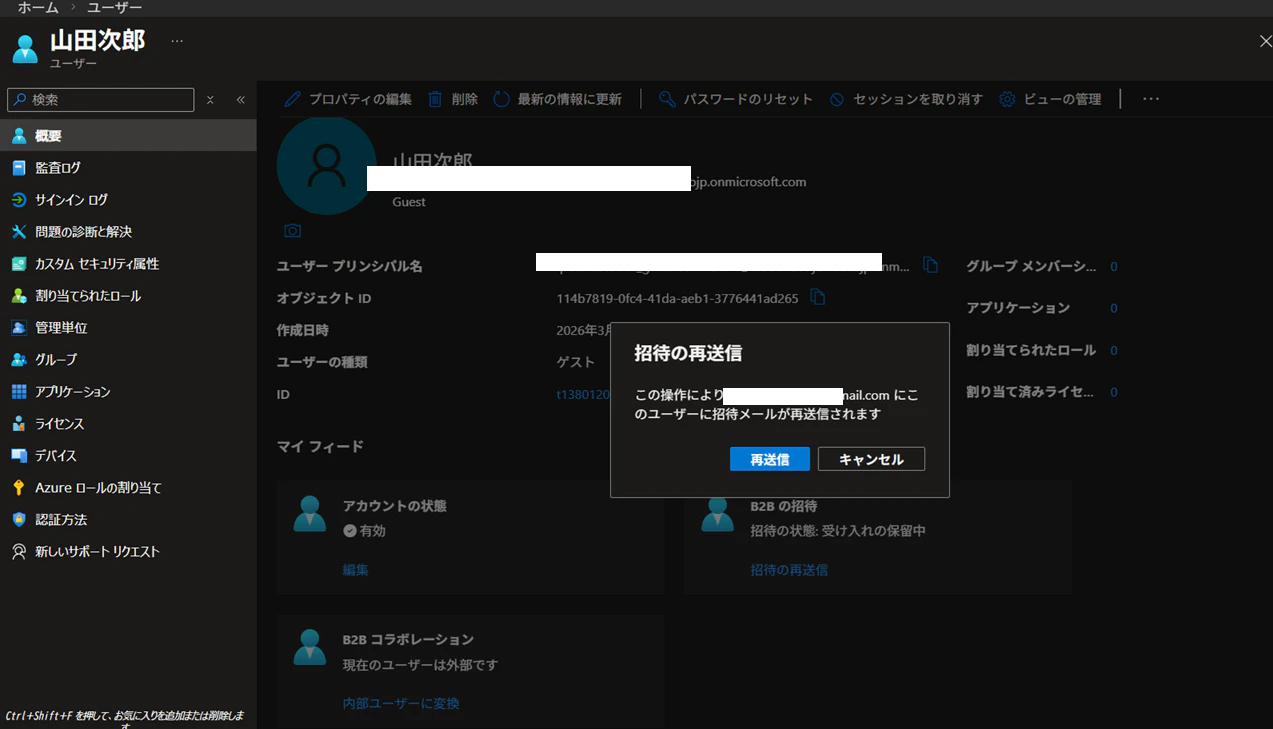Click the object ID text 114b7819-0fc4-41da-aeb1-3776441ad265
1273x729 pixels.
[677, 298]
